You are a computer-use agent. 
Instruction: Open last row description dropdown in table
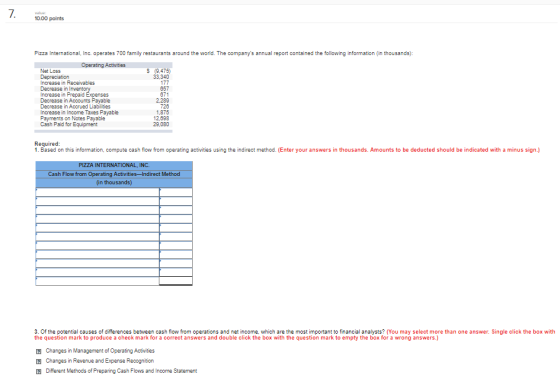tap(97, 281)
